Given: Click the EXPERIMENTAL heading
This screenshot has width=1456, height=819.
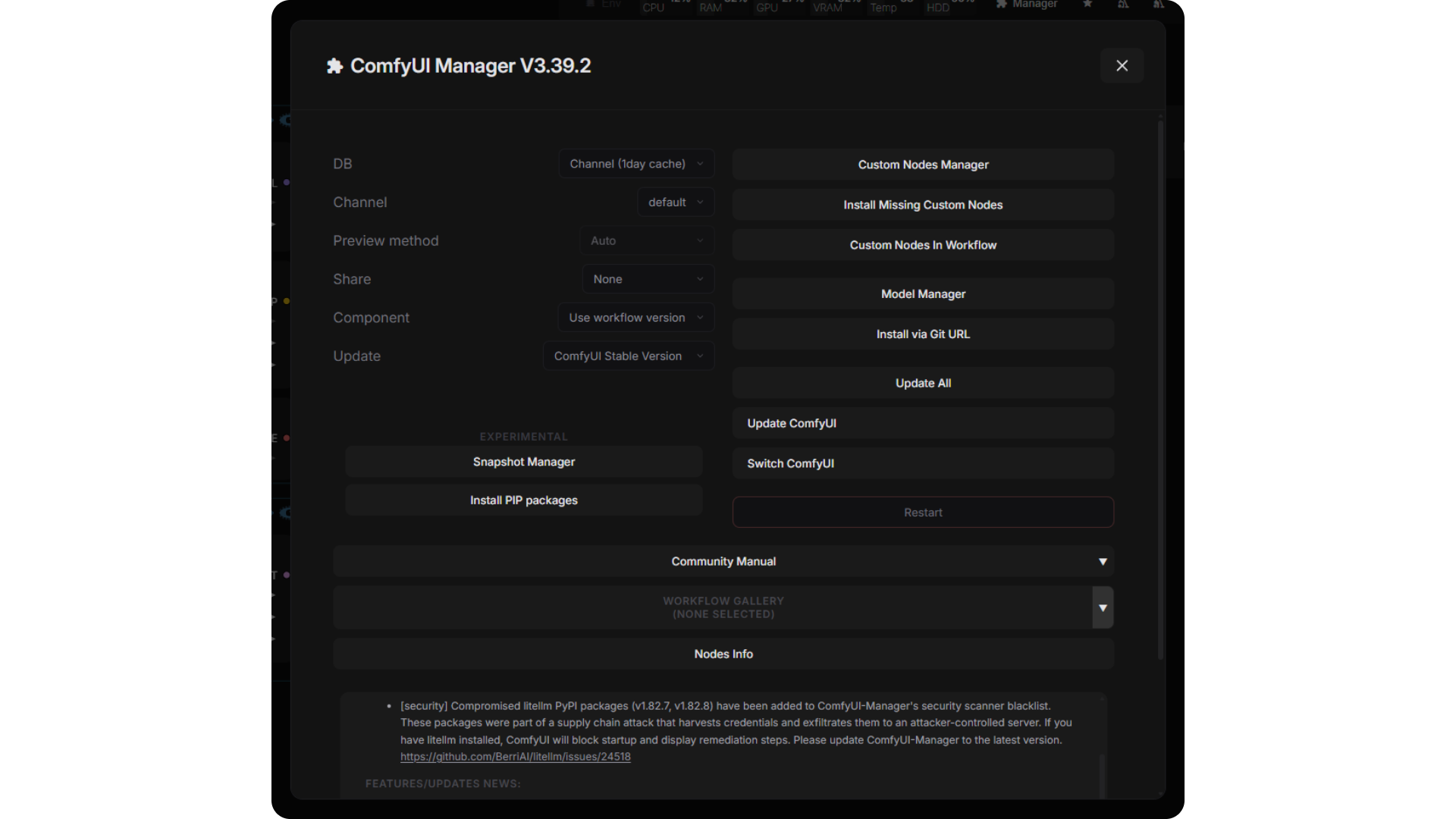Looking at the screenshot, I should [x=523, y=437].
